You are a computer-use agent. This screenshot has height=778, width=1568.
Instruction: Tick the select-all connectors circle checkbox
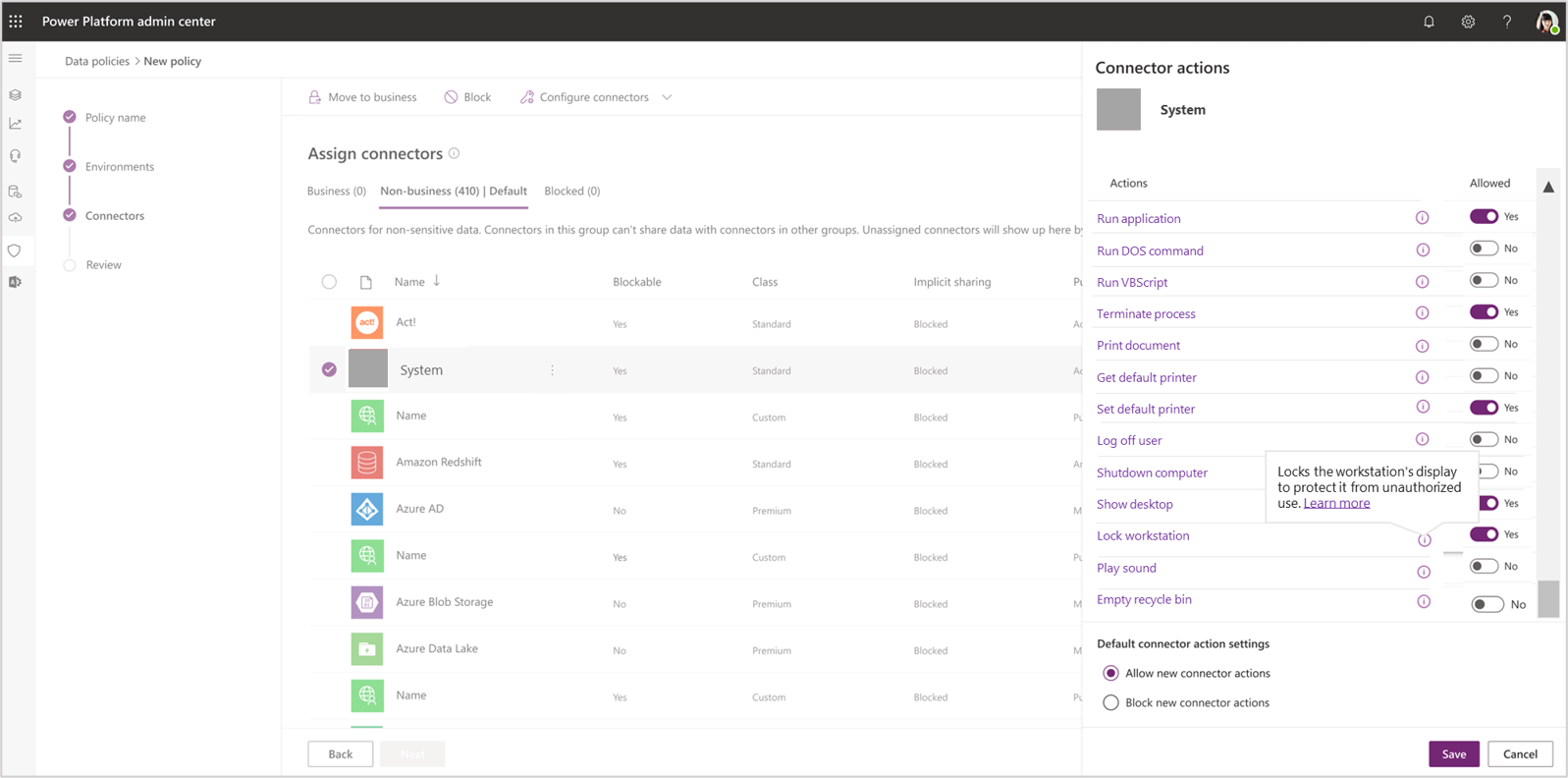tap(329, 282)
